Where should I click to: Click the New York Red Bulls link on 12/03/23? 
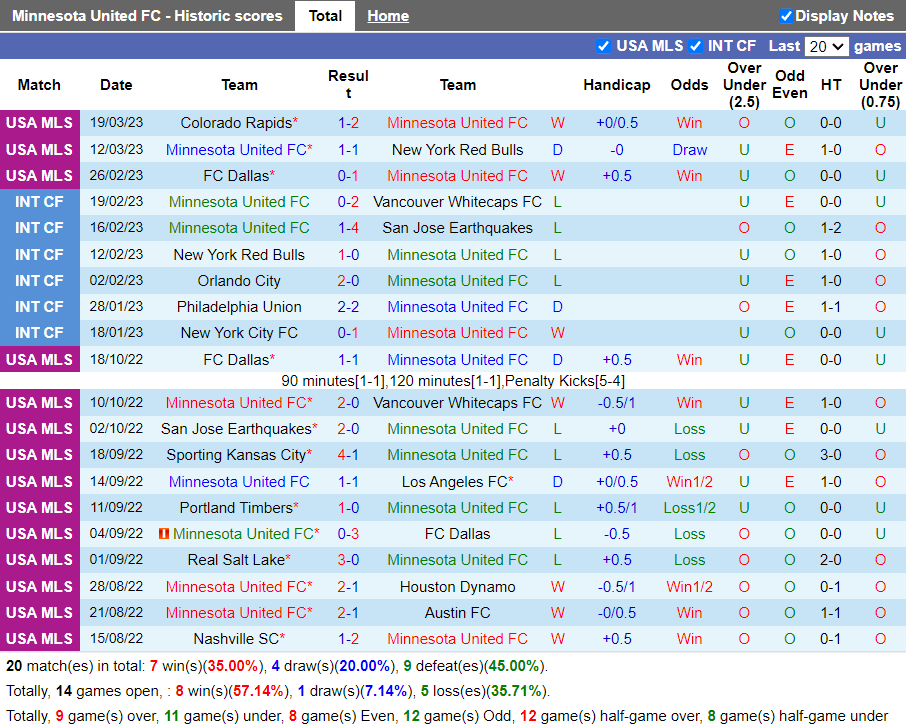(x=457, y=150)
